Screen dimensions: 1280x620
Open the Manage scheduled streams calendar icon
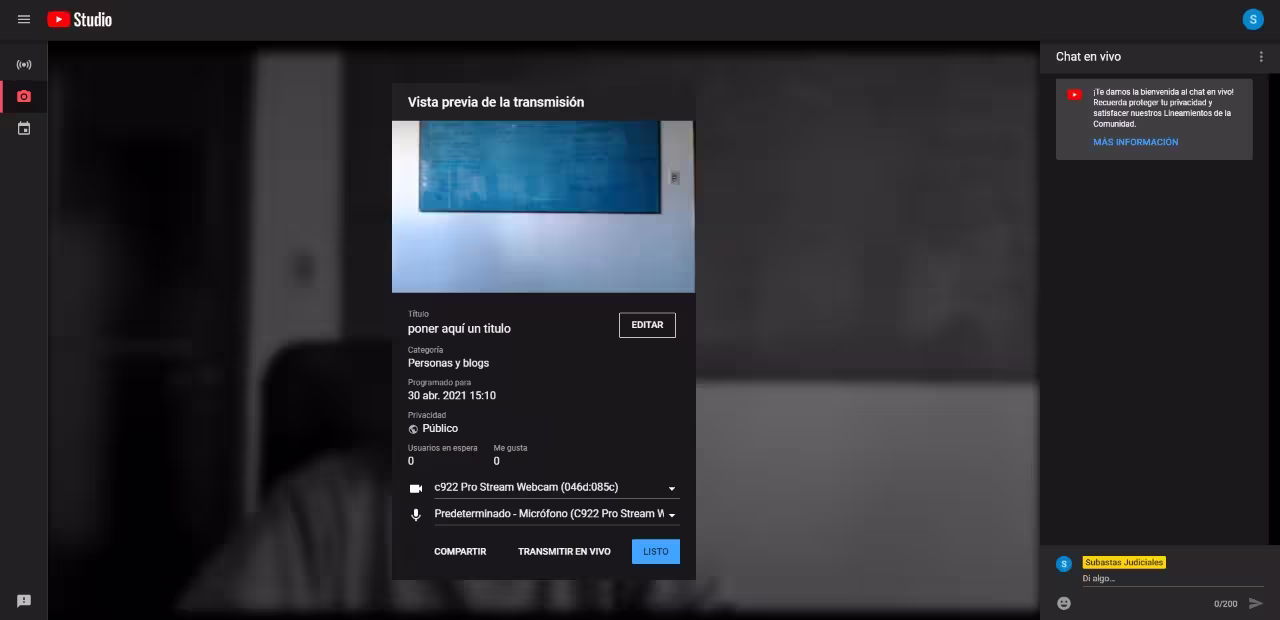(x=24, y=129)
